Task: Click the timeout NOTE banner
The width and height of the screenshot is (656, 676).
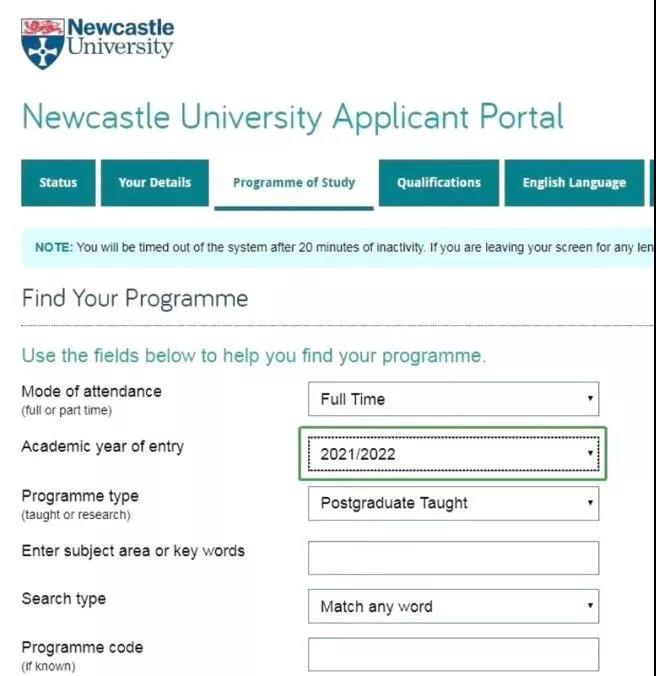Action: [338, 247]
